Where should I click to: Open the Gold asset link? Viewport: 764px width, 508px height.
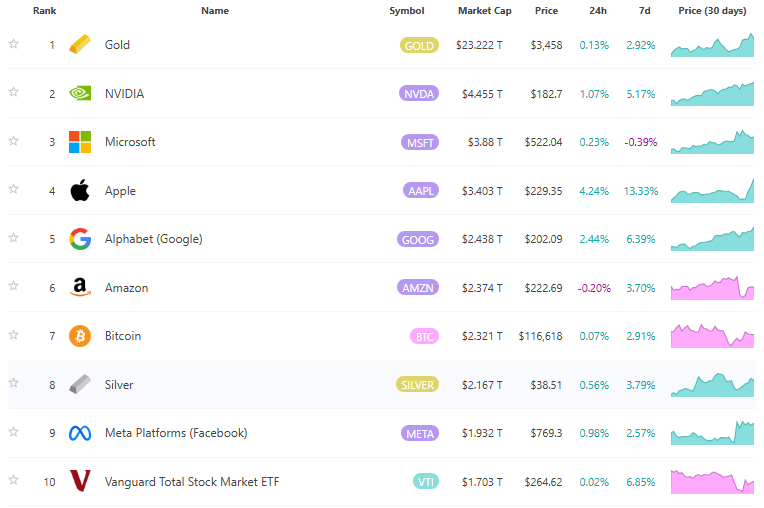click(x=117, y=45)
